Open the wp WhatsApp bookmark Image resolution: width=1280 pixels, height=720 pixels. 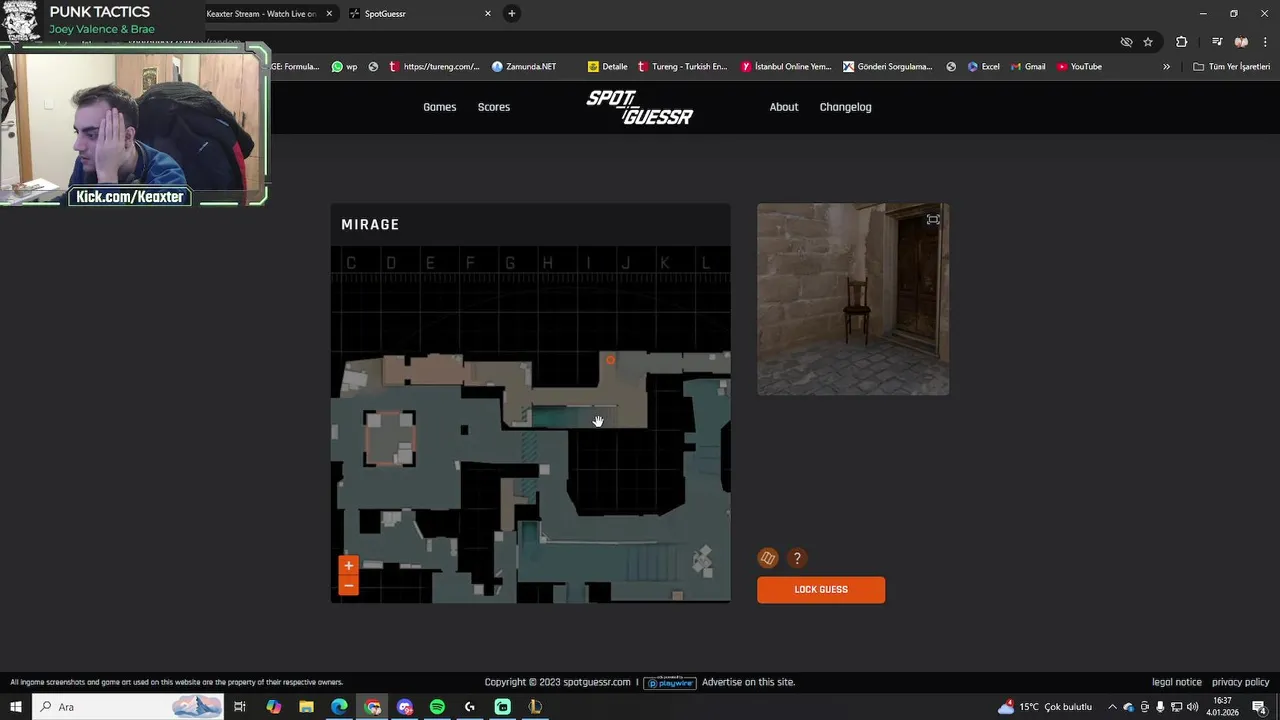click(x=345, y=67)
